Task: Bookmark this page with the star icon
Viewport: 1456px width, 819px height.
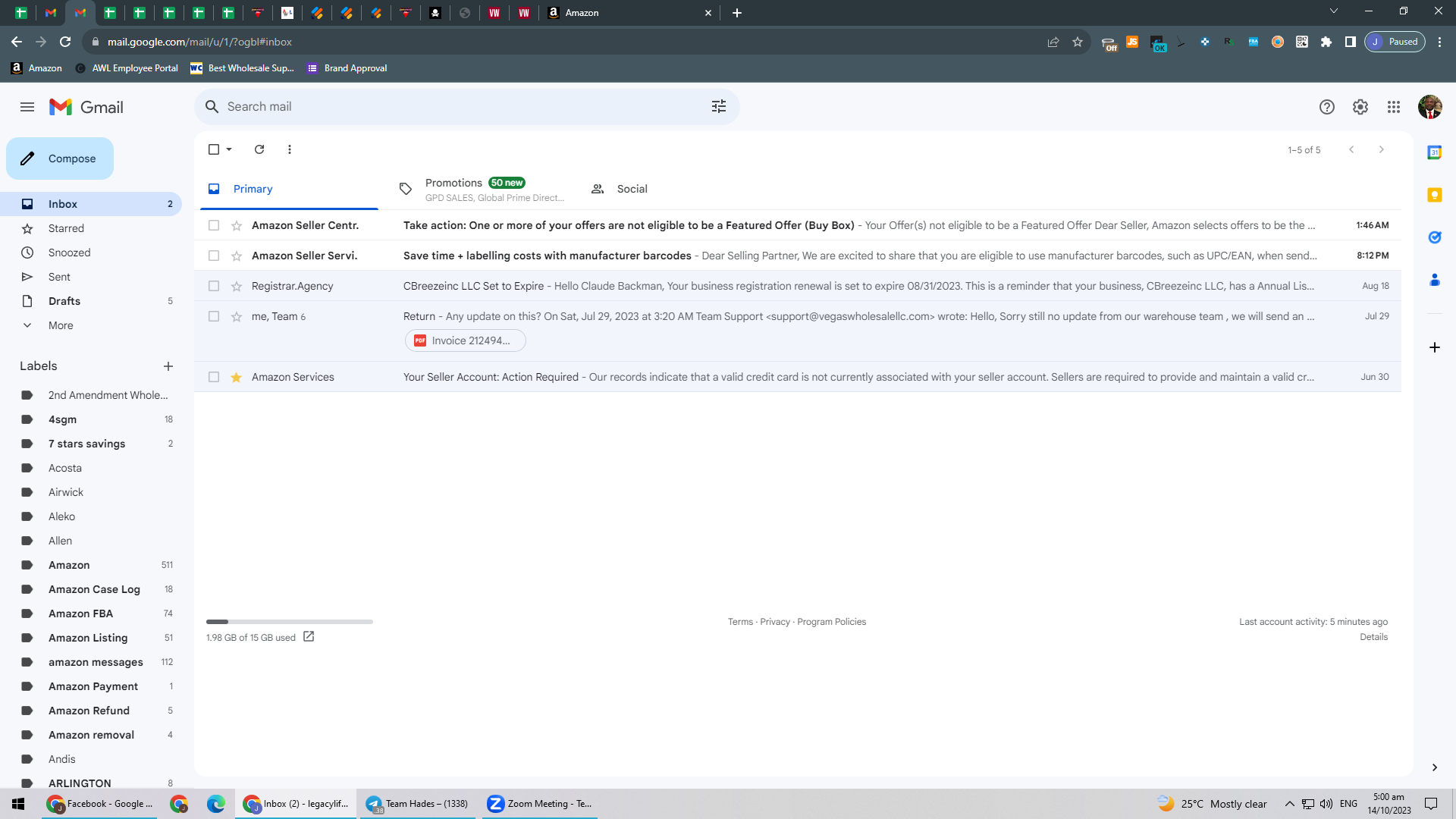Action: click(1078, 42)
